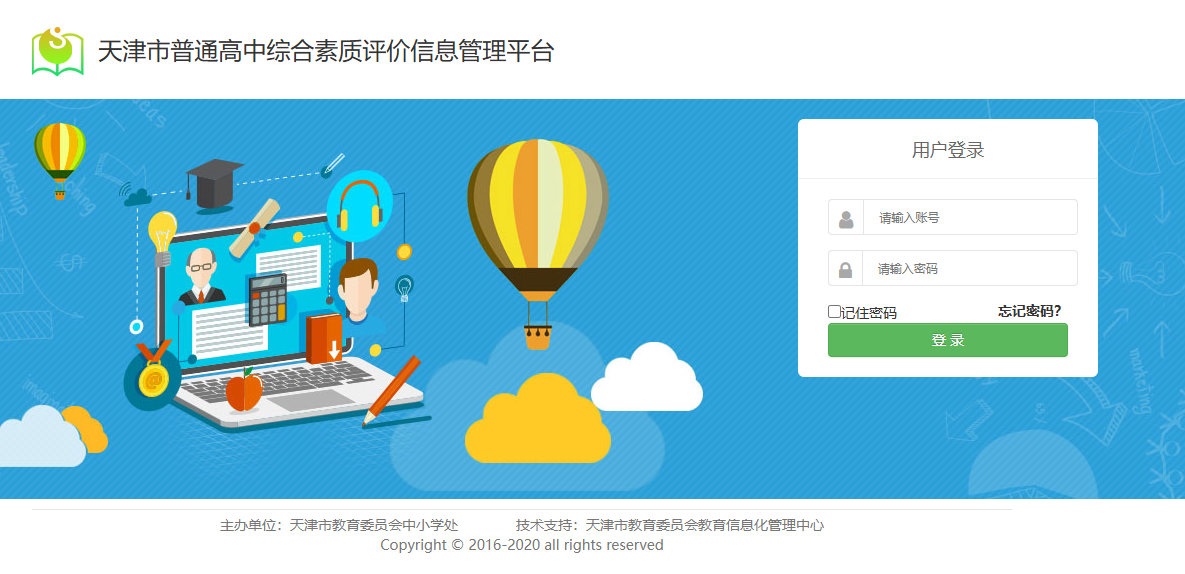Enable the 记住密码 checkbox
Screen dimensions: 1185x574
pyautogui.click(x=834, y=311)
